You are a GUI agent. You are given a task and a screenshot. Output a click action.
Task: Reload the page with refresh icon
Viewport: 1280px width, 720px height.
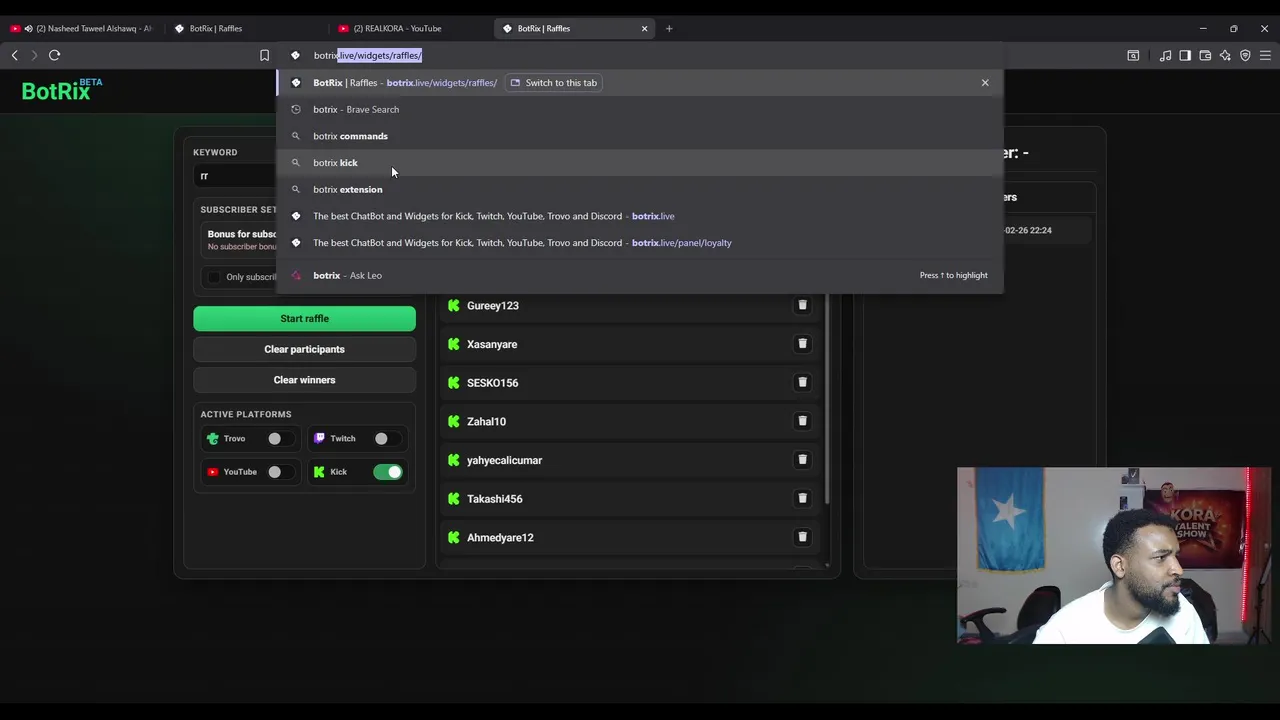coord(54,55)
